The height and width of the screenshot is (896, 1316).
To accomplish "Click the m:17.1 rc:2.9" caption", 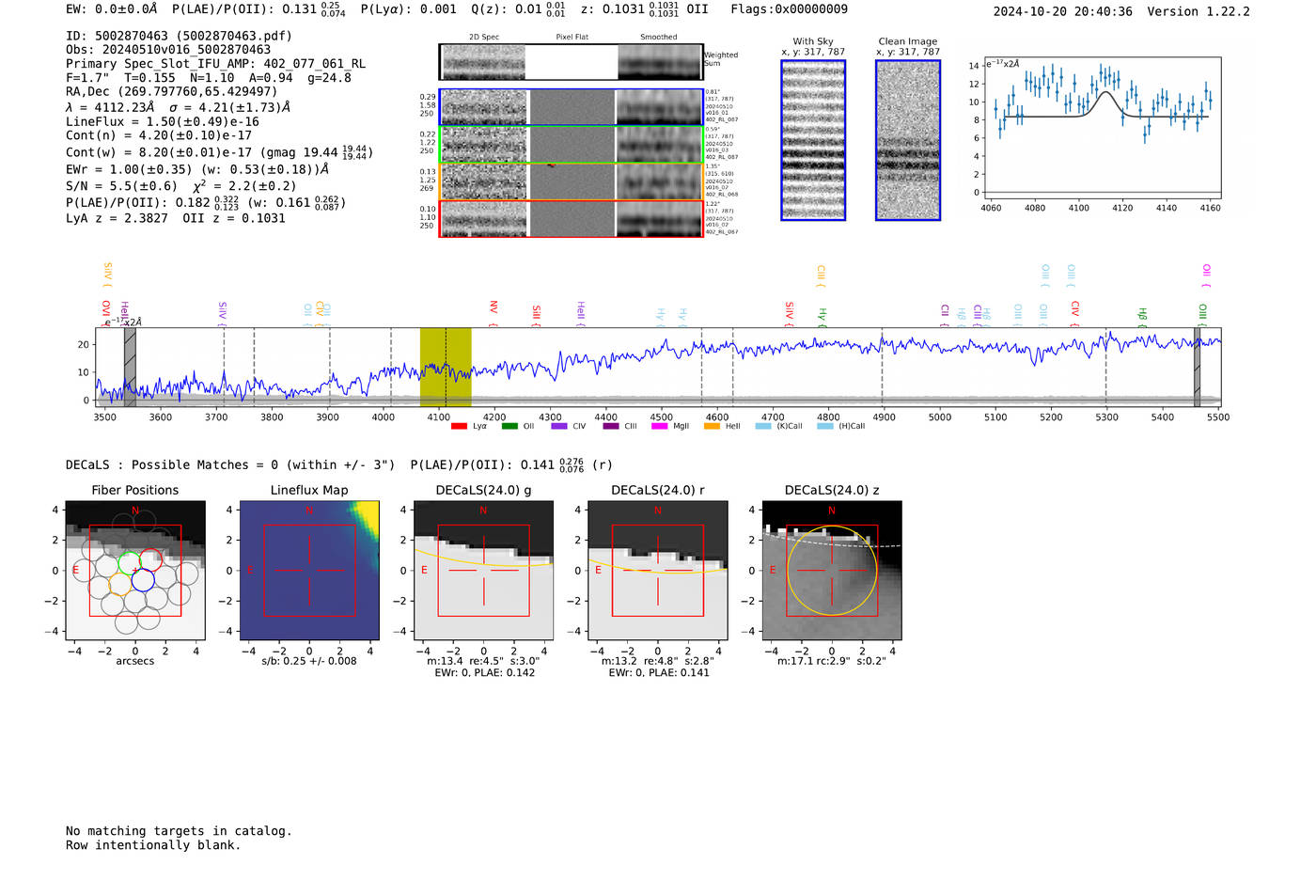I will [832, 661].
